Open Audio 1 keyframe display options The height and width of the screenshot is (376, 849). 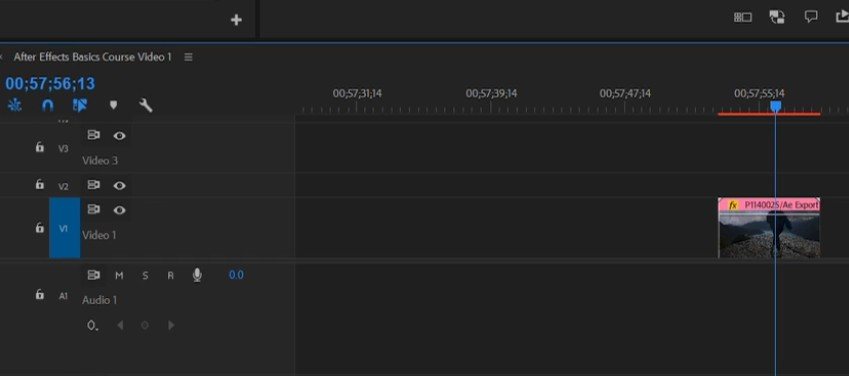pyautogui.click(x=93, y=326)
